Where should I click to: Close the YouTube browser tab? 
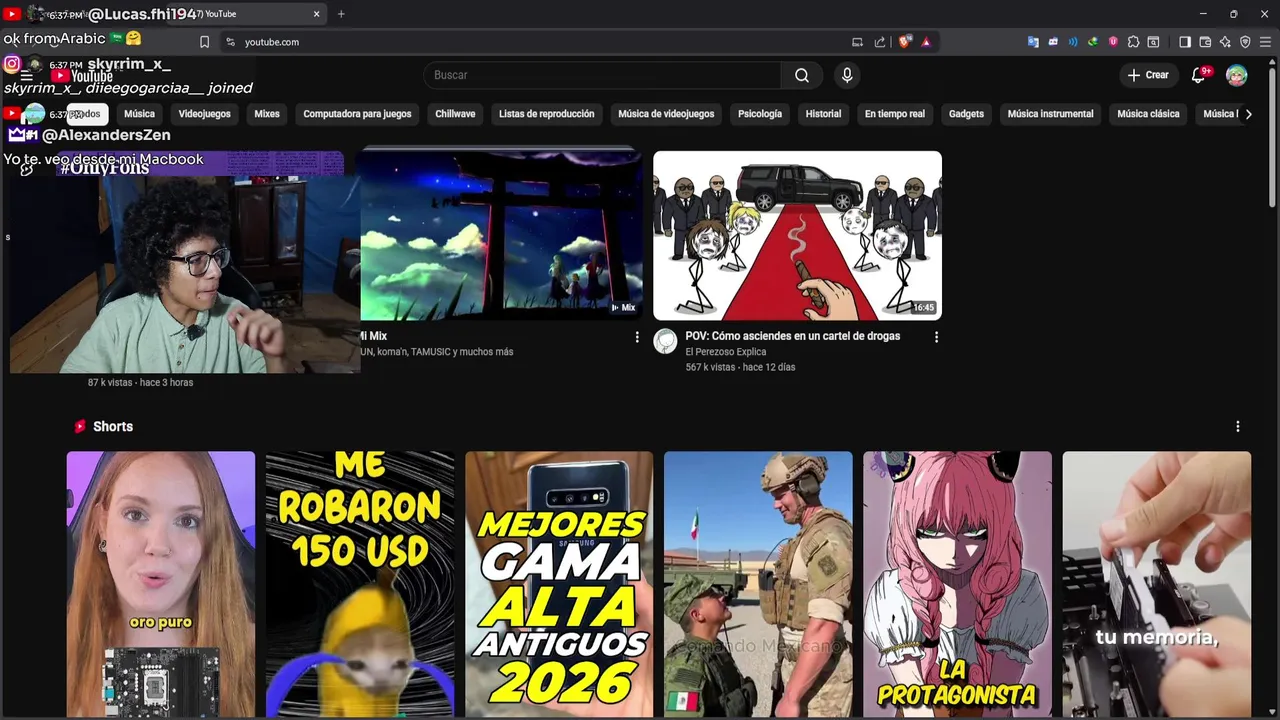[x=317, y=14]
